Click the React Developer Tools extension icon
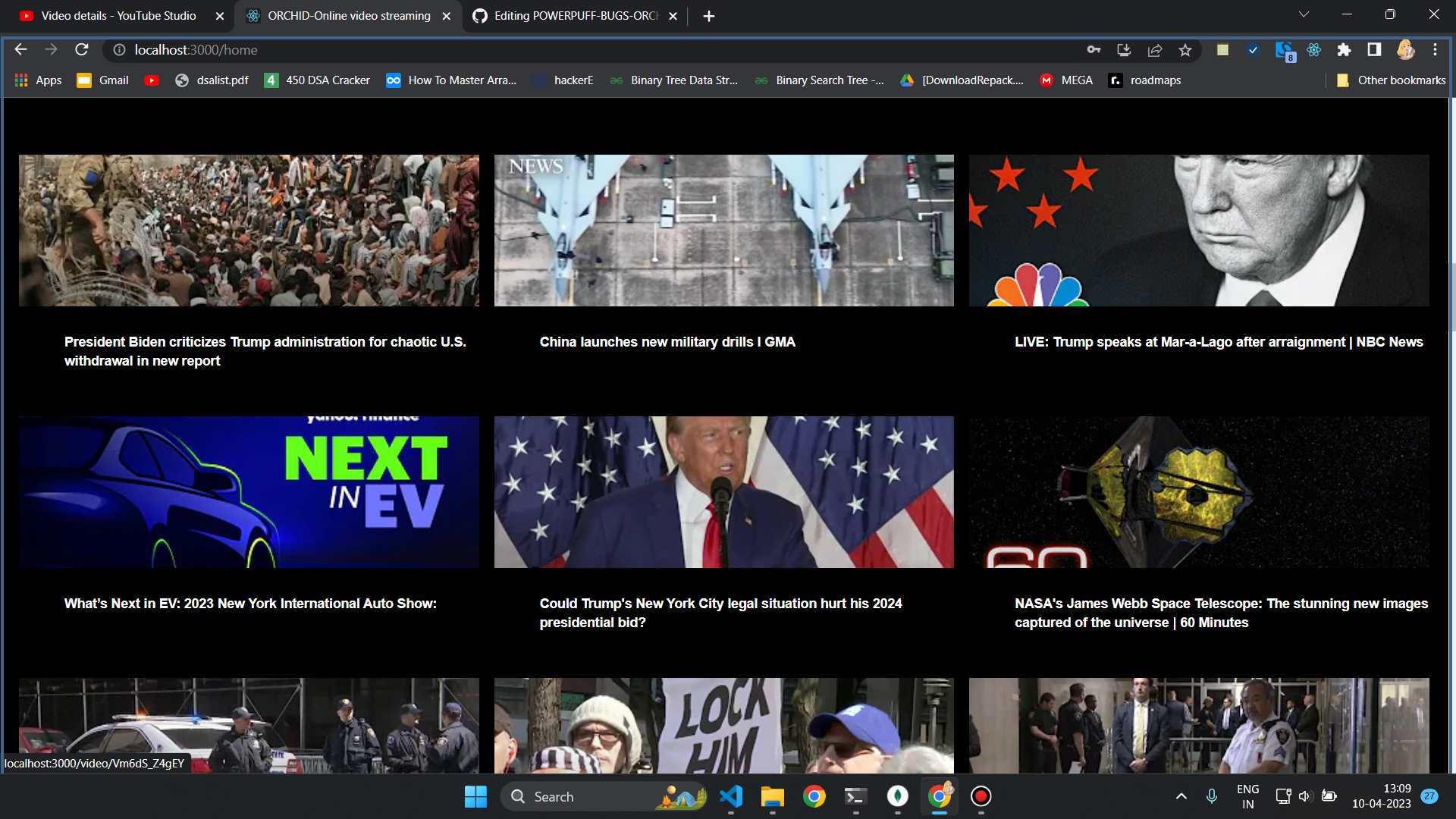1456x819 pixels. pyautogui.click(x=1313, y=50)
